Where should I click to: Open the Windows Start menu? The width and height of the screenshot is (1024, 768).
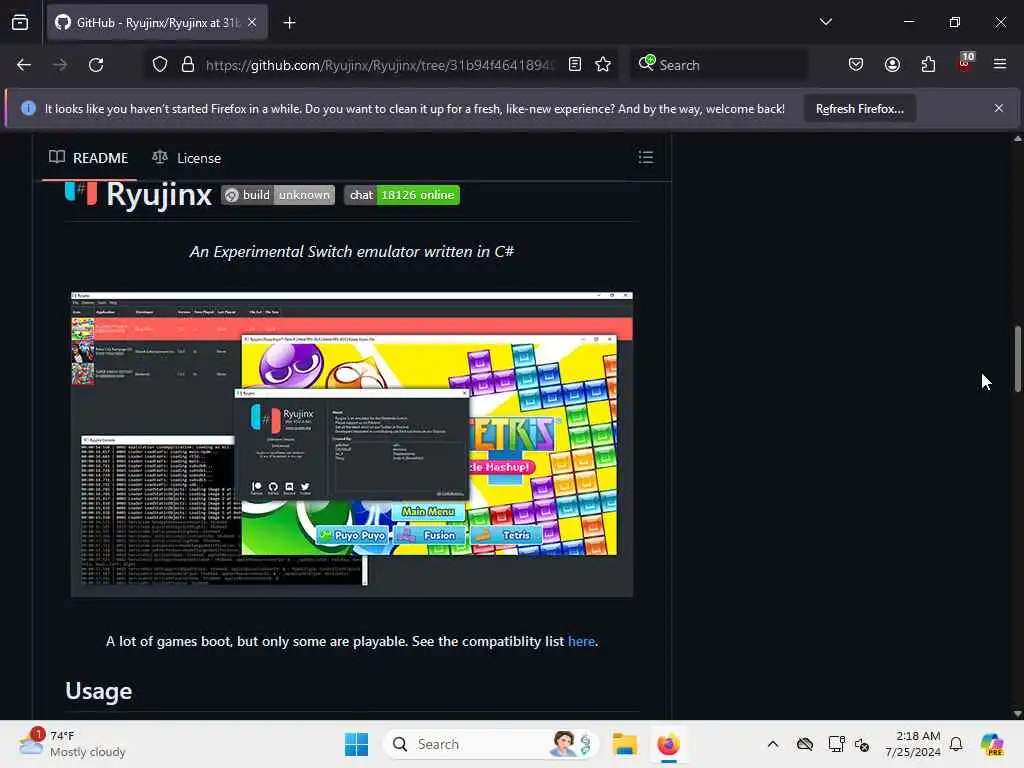pos(357,744)
